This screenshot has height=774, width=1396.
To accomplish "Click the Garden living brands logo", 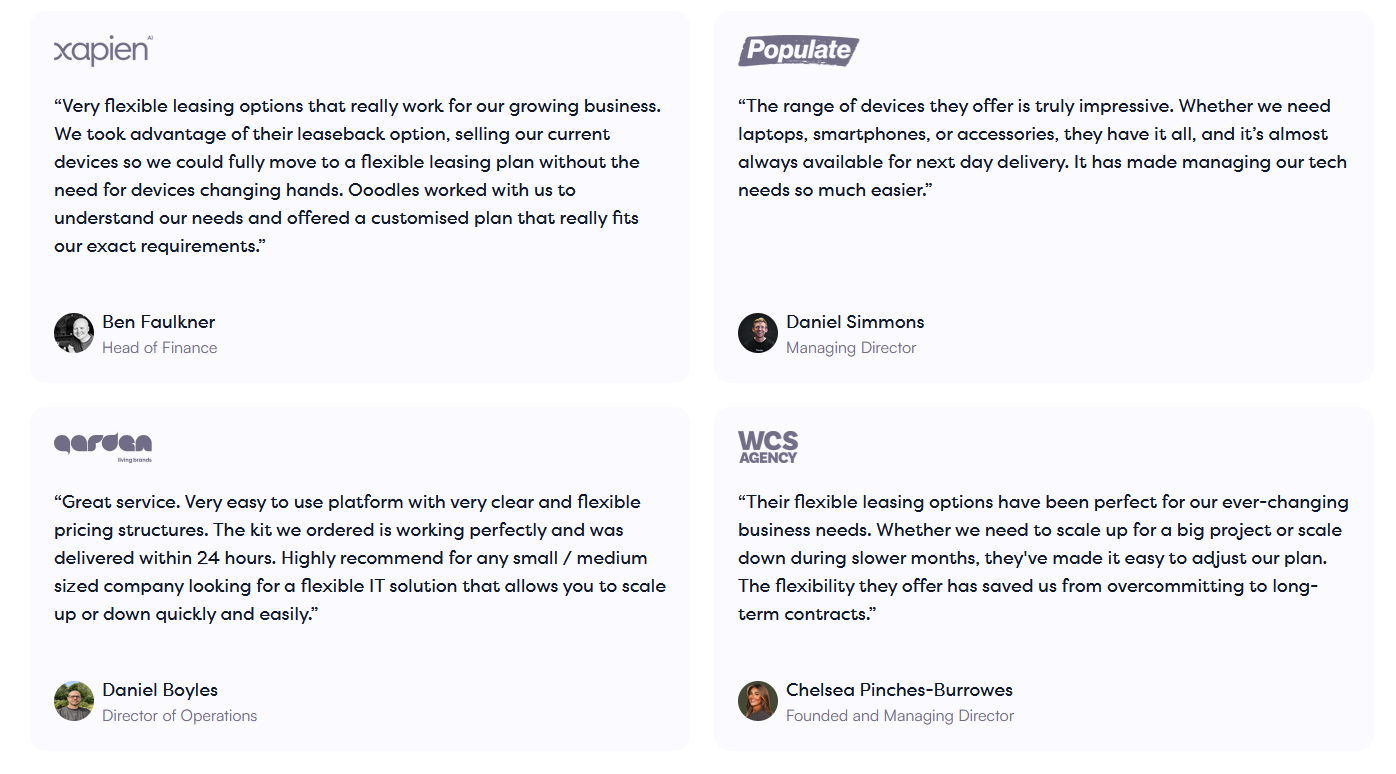I will (x=103, y=447).
